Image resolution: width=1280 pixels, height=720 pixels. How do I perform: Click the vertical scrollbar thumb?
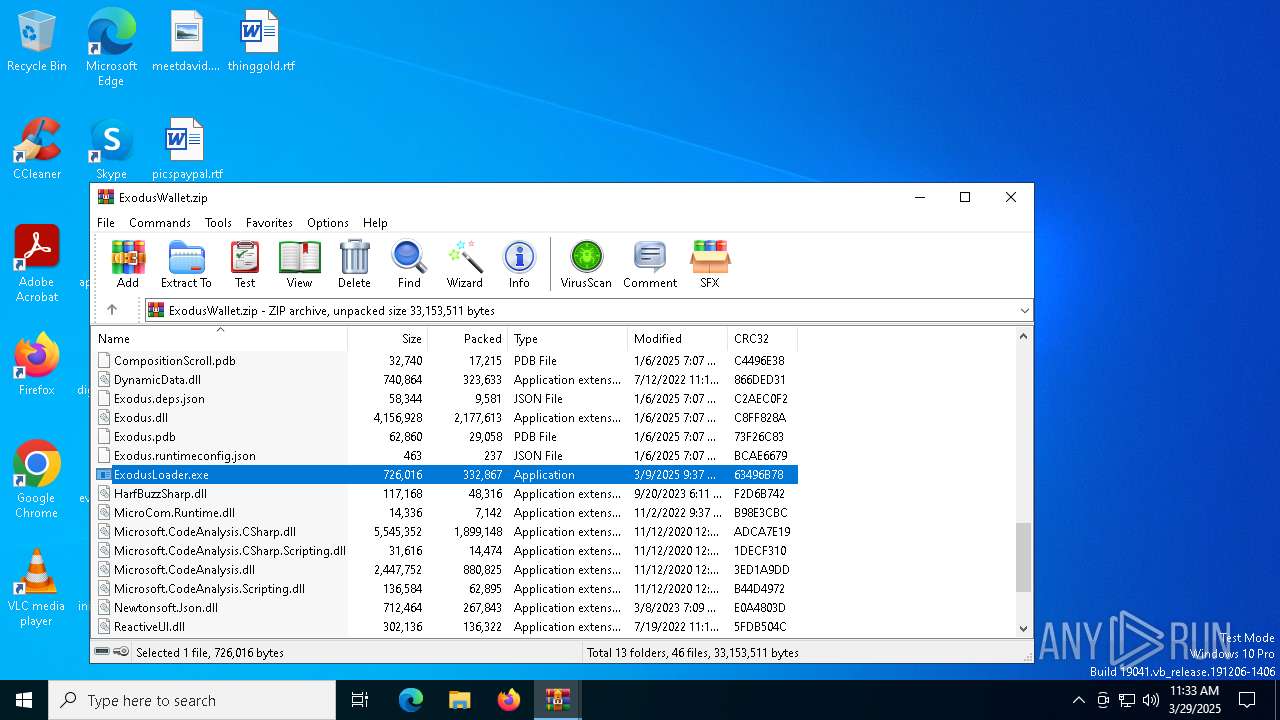[1023, 557]
